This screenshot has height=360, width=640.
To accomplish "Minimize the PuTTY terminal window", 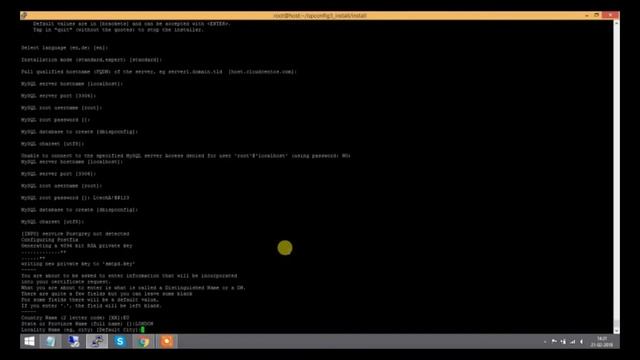I will point(587,16).
